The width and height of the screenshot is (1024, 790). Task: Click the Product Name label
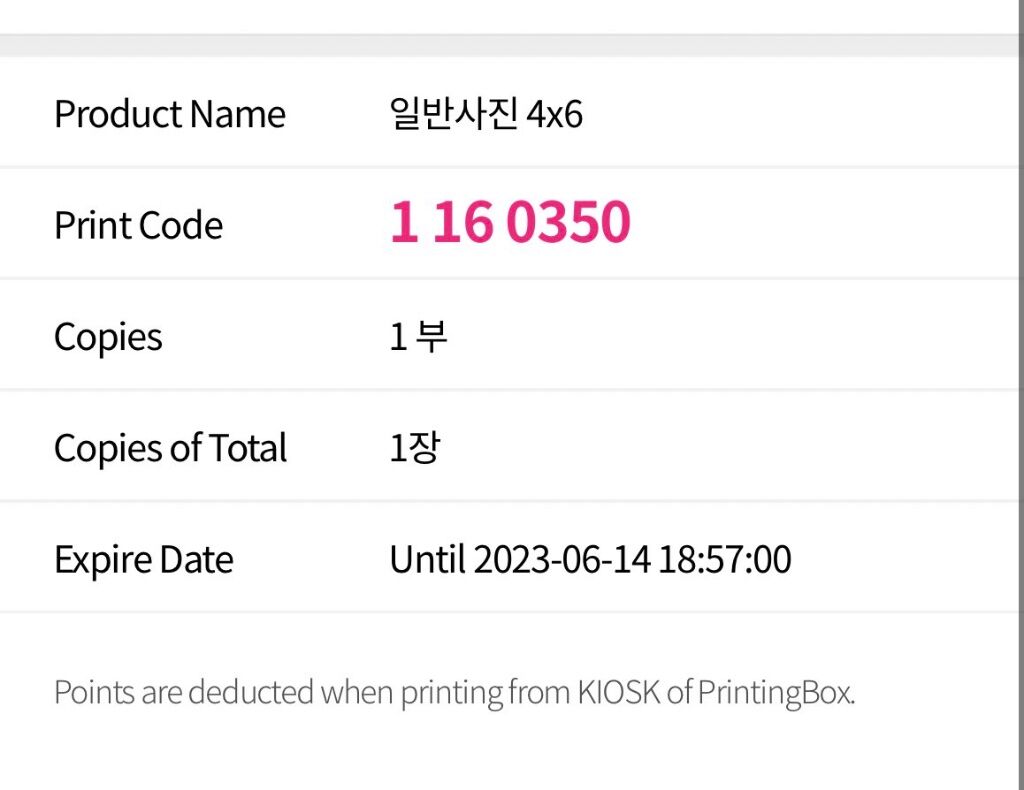pos(170,114)
